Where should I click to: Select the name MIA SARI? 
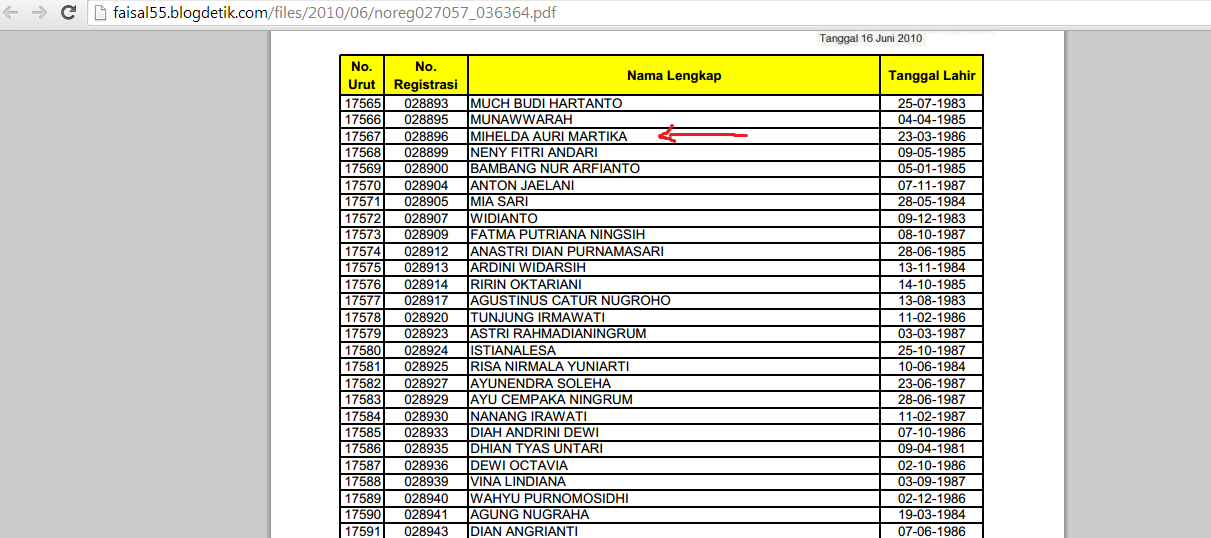(x=499, y=201)
